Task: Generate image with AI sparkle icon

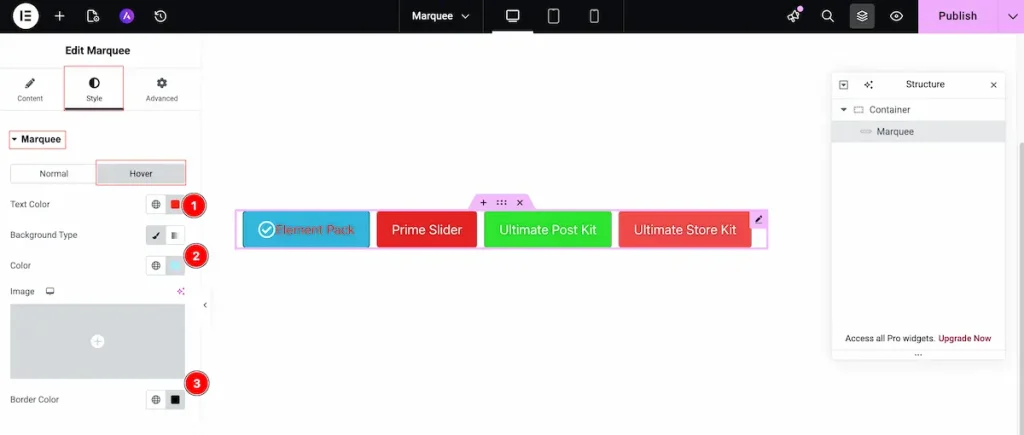Action: [180, 291]
